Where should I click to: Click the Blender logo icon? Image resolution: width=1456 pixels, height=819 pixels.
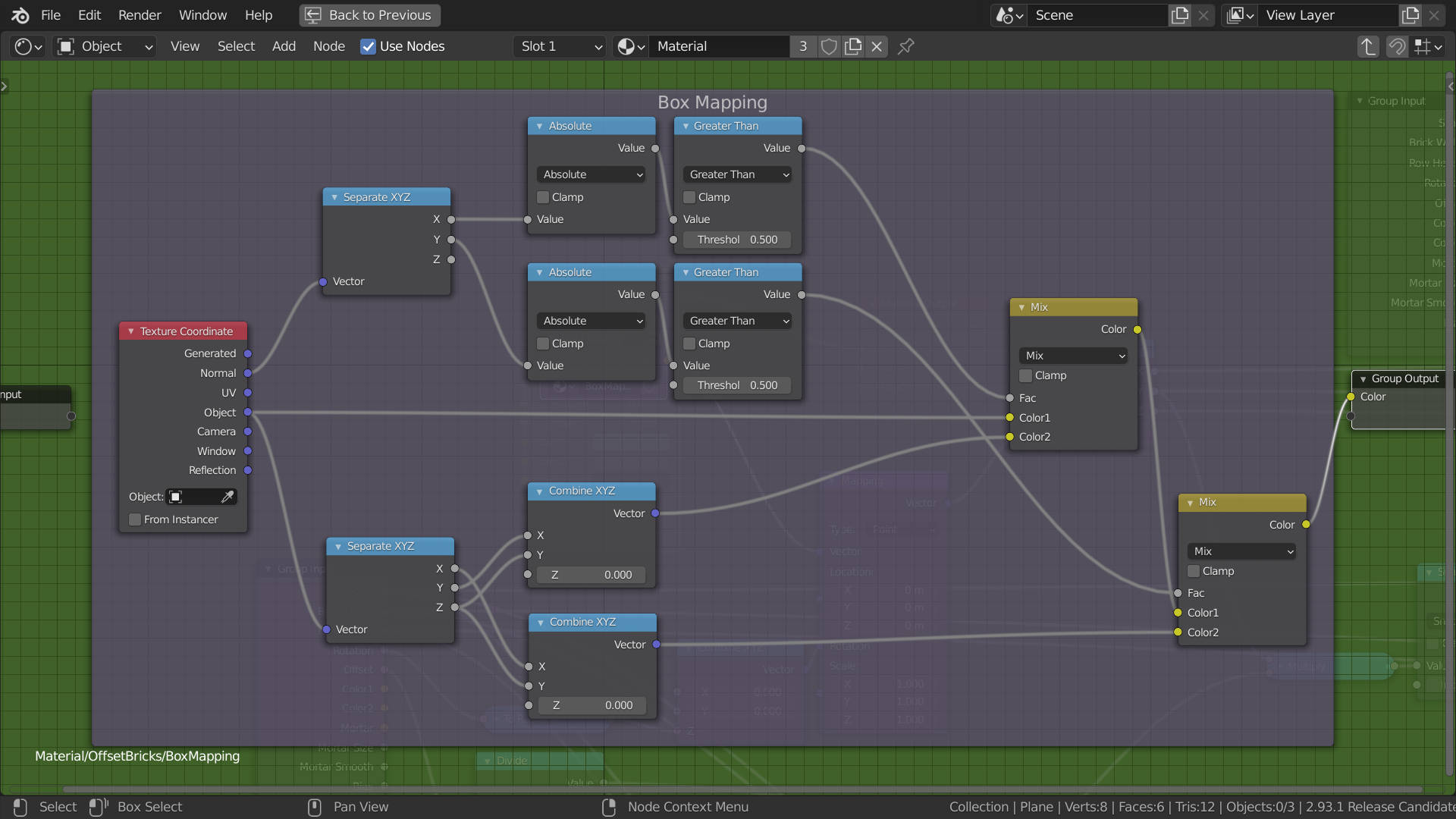20,15
